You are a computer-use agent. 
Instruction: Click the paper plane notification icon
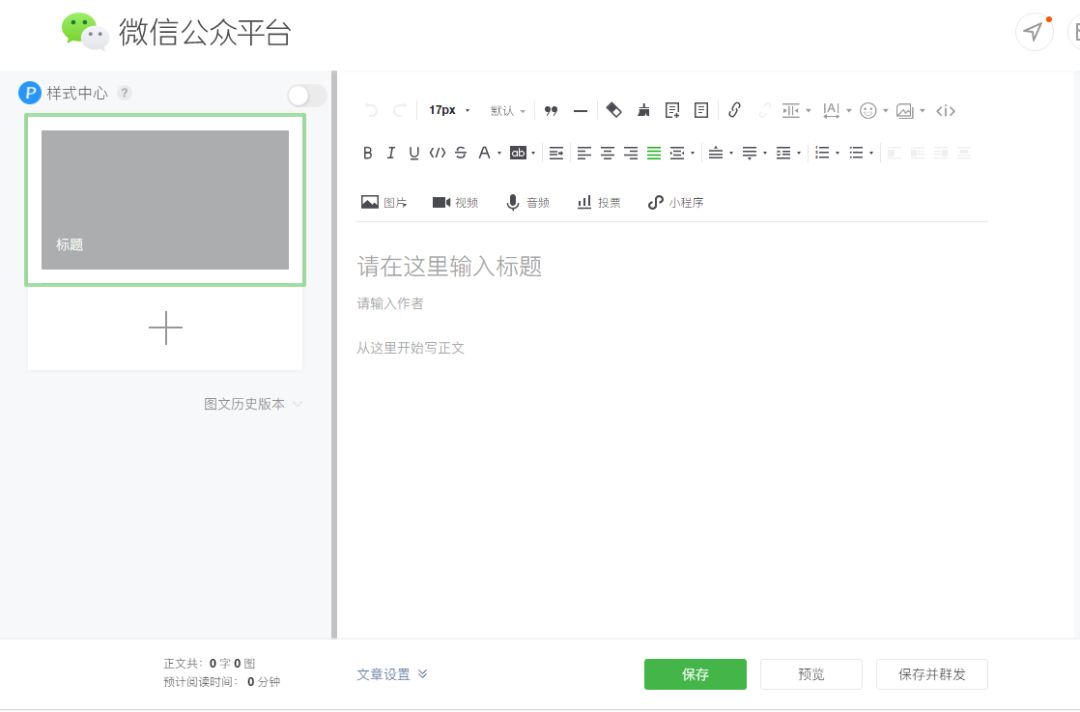coord(1034,31)
